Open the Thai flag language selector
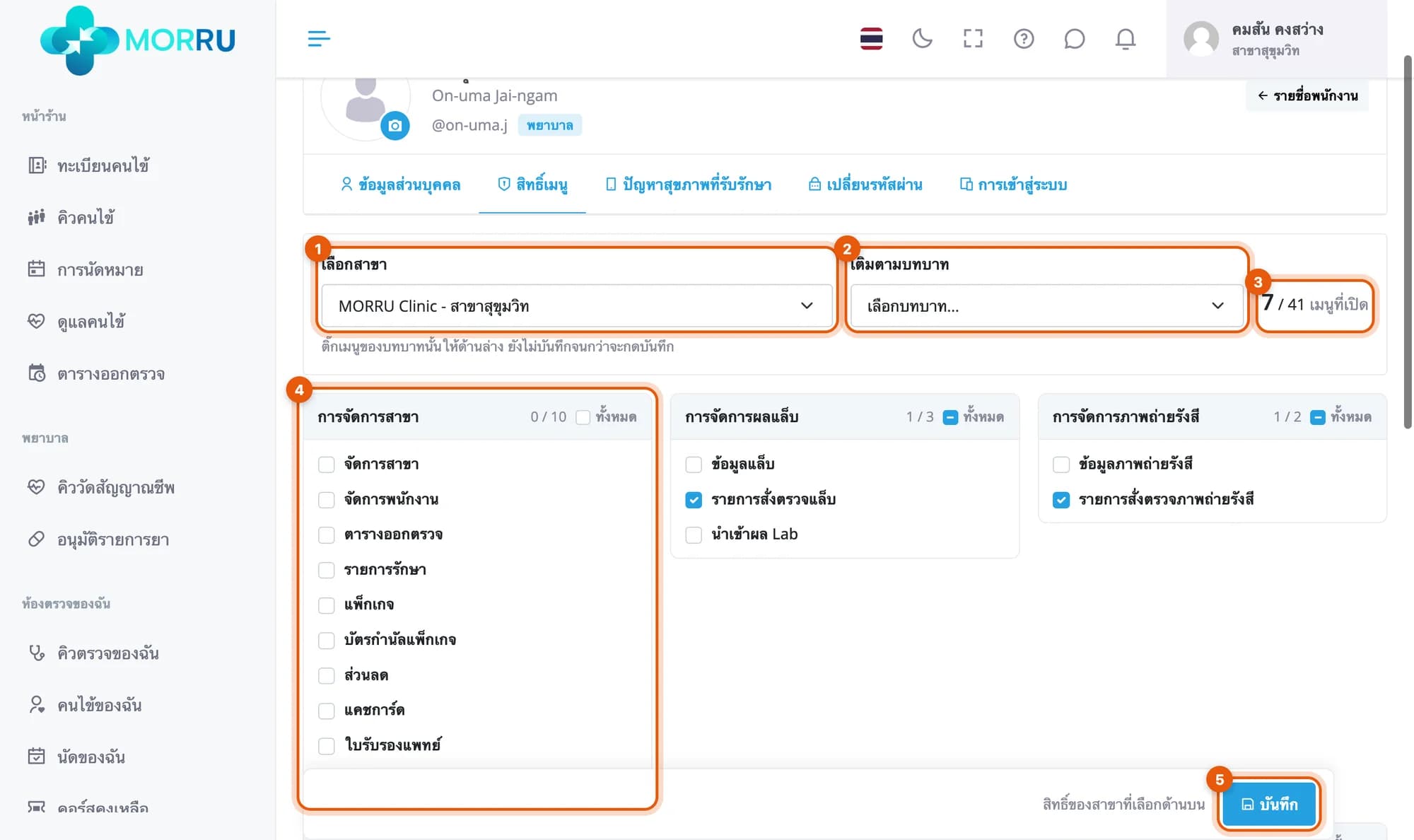1414x840 pixels. click(871, 38)
